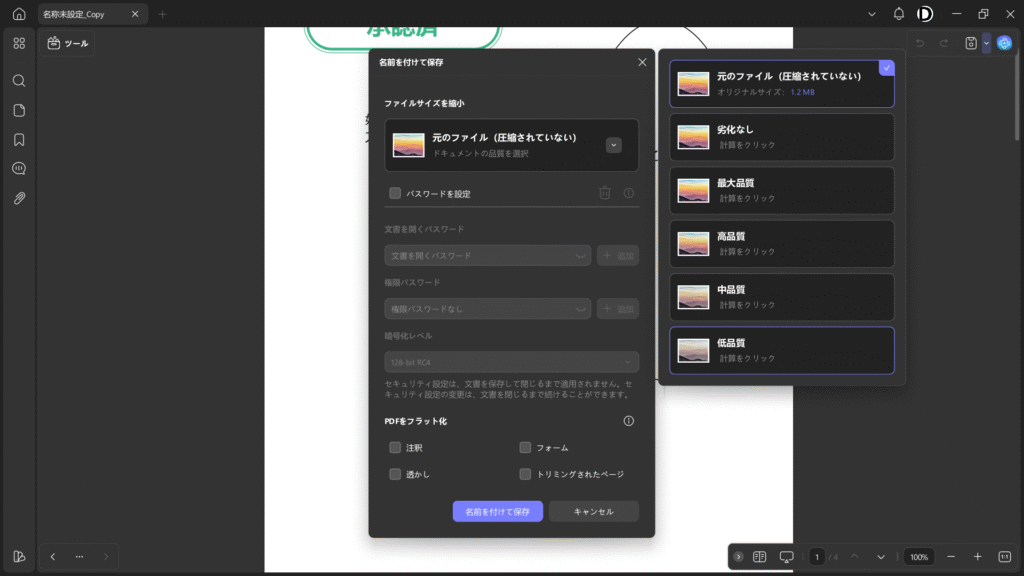Viewport: 1024px width, 576px height.
Task: Click the キャンセル button
Action: pos(593,511)
